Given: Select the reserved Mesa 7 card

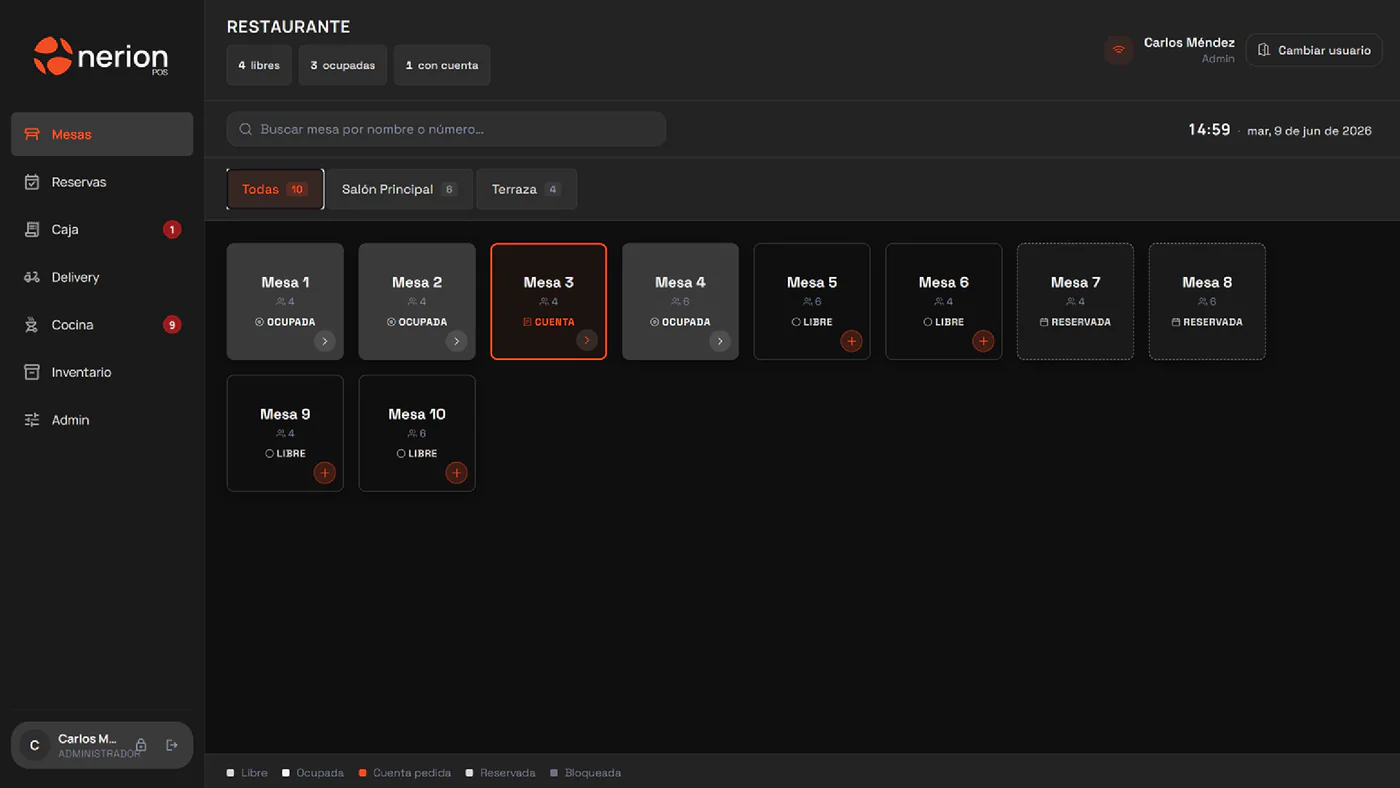Looking at the screenshot, I should click(x=1075, y=301).
